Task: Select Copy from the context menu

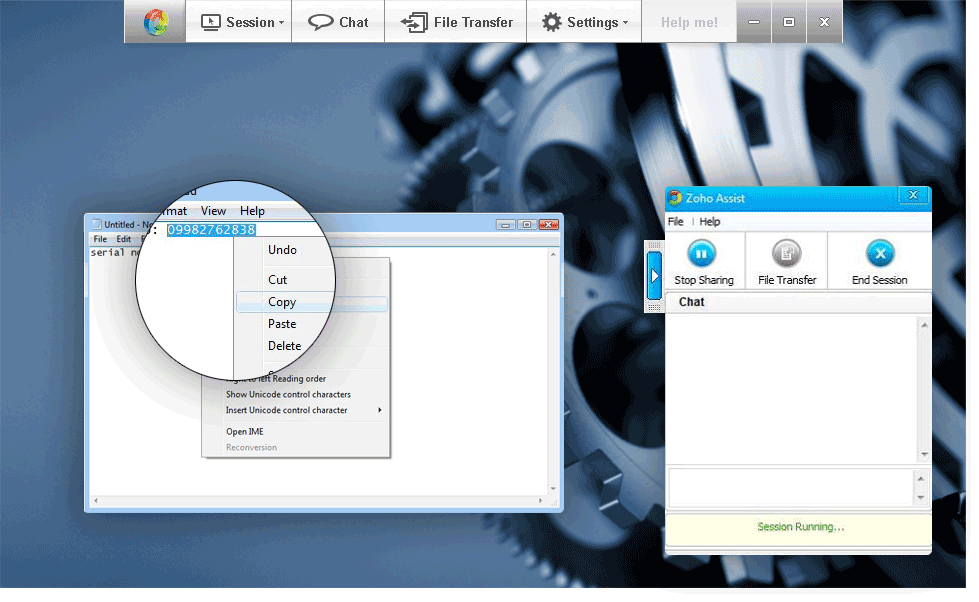Action: pyautogui.click(x=282, y=302)
